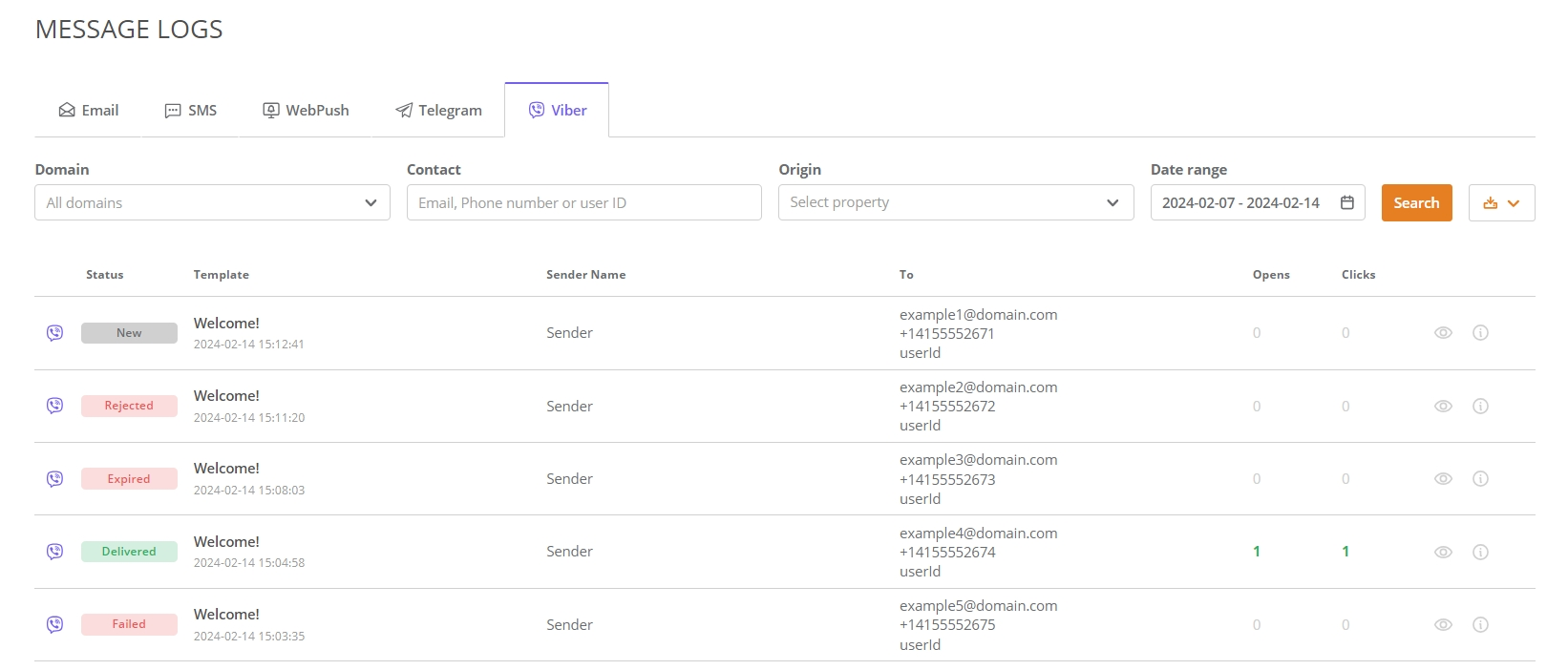Click the Contact search input field

[x=583, y=202]
